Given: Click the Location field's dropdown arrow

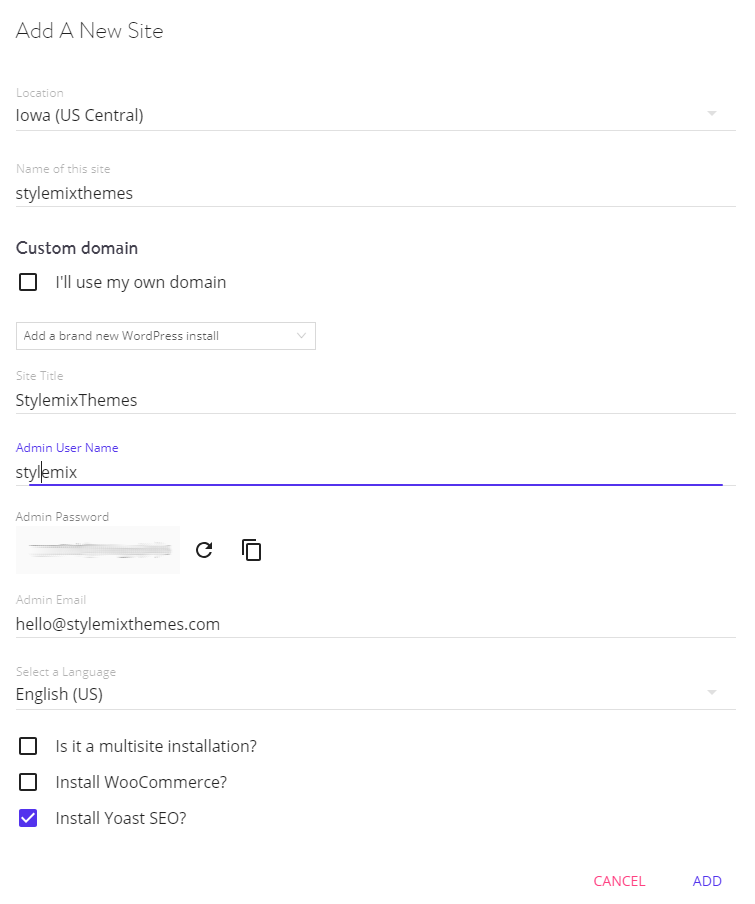Looking at the screenshot, I should (712, 114).
